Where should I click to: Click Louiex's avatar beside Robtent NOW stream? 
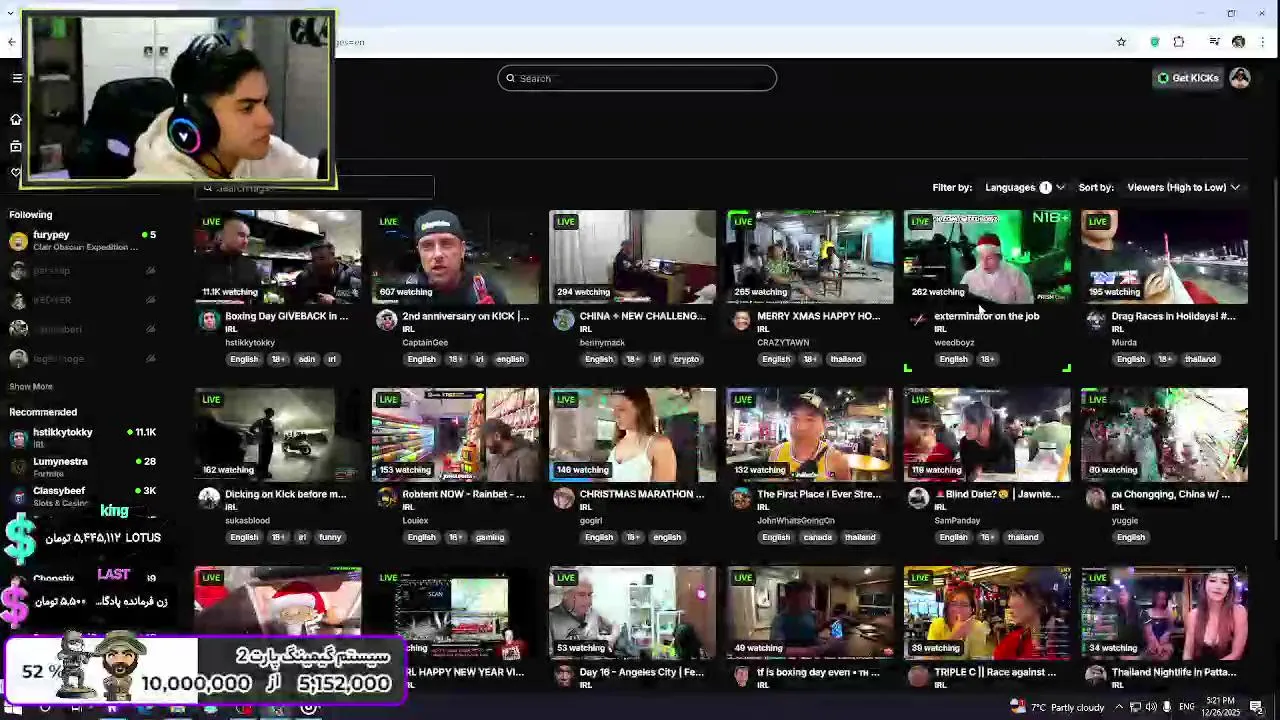[386, 498]
